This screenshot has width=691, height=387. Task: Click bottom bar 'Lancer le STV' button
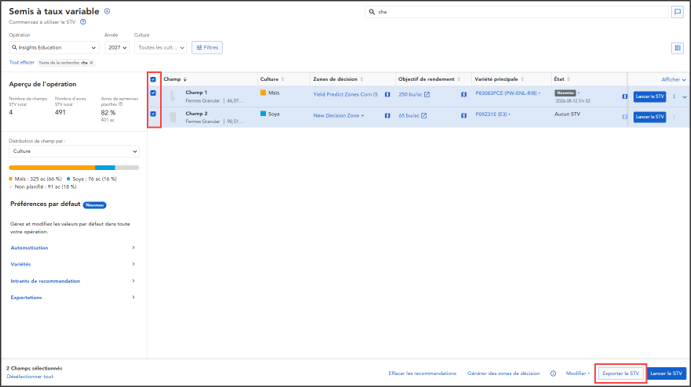(x=666, y=373)
